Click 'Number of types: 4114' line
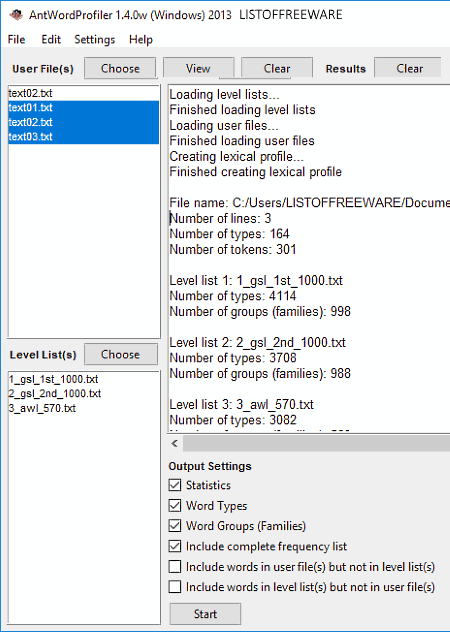Image resolution: width=450 pixels, height=632 pixels. [x=233, y=296]
